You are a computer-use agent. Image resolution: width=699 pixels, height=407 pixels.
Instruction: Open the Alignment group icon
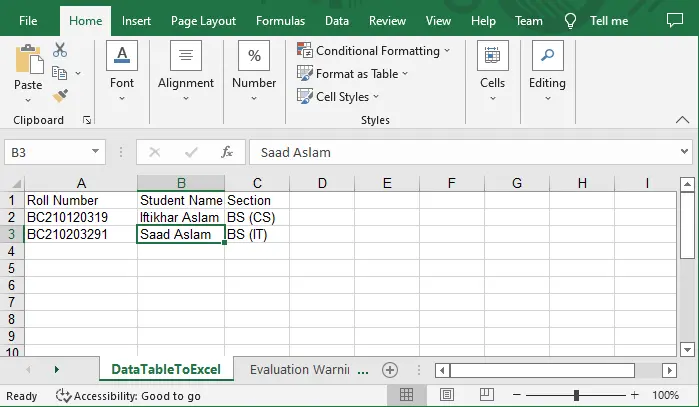(186, 56)
